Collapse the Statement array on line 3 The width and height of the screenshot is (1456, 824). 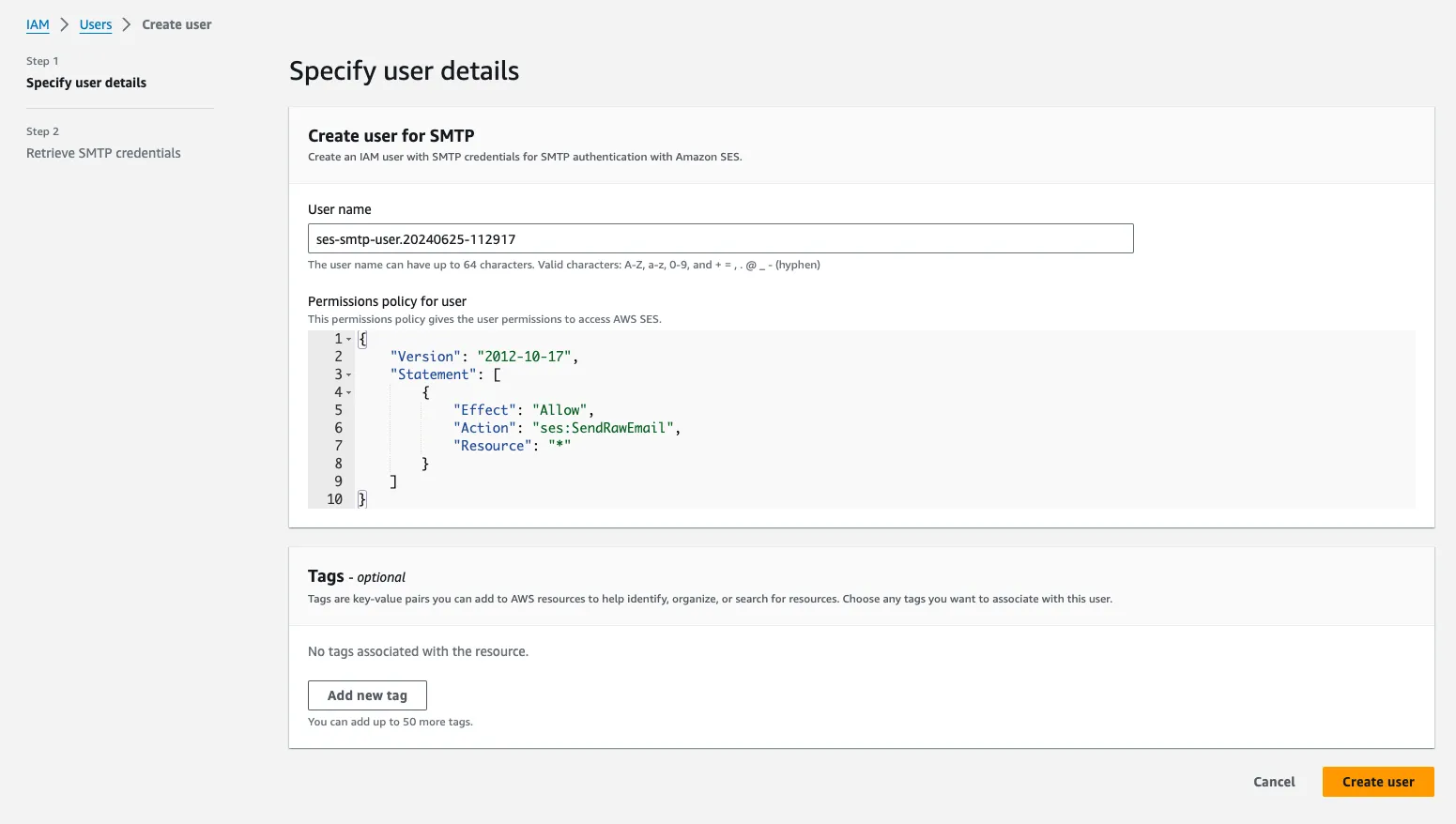point(348,374)
